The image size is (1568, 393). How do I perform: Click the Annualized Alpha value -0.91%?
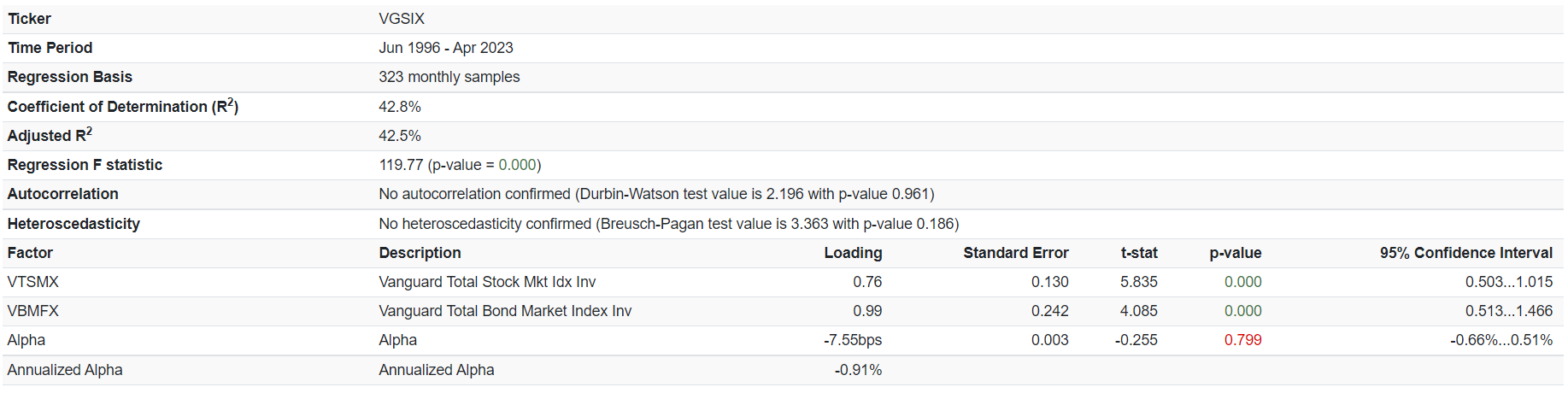click(x=858, y=370)
